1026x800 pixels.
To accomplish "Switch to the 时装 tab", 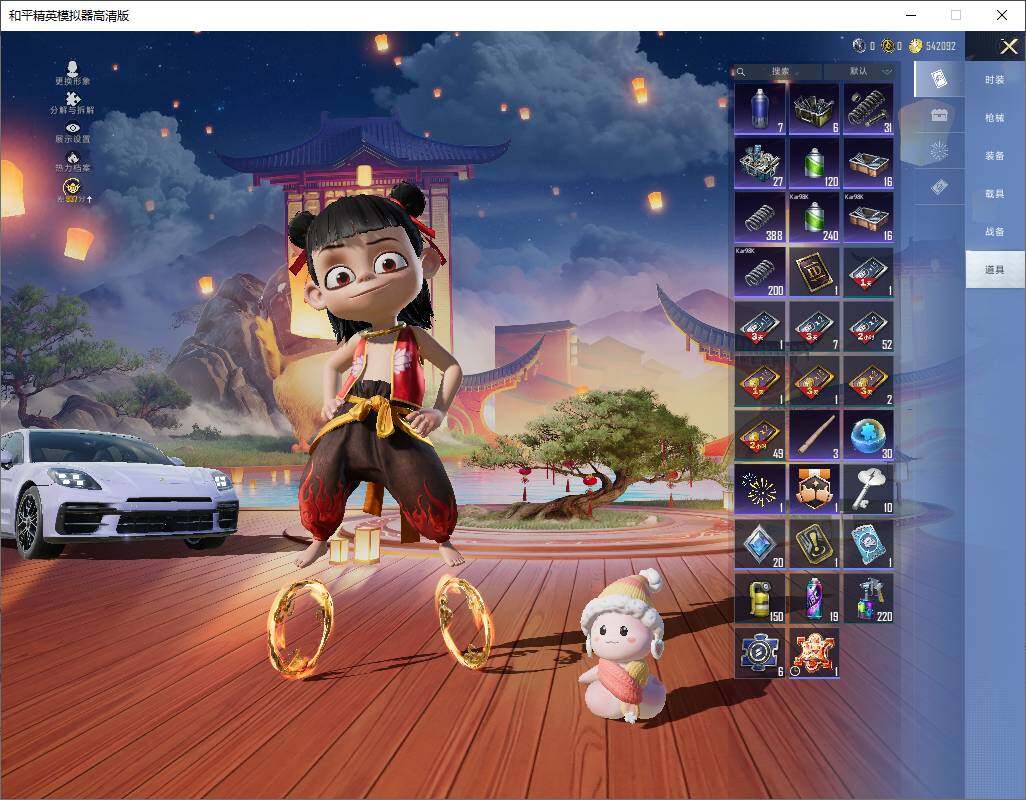I will point(995,80).
